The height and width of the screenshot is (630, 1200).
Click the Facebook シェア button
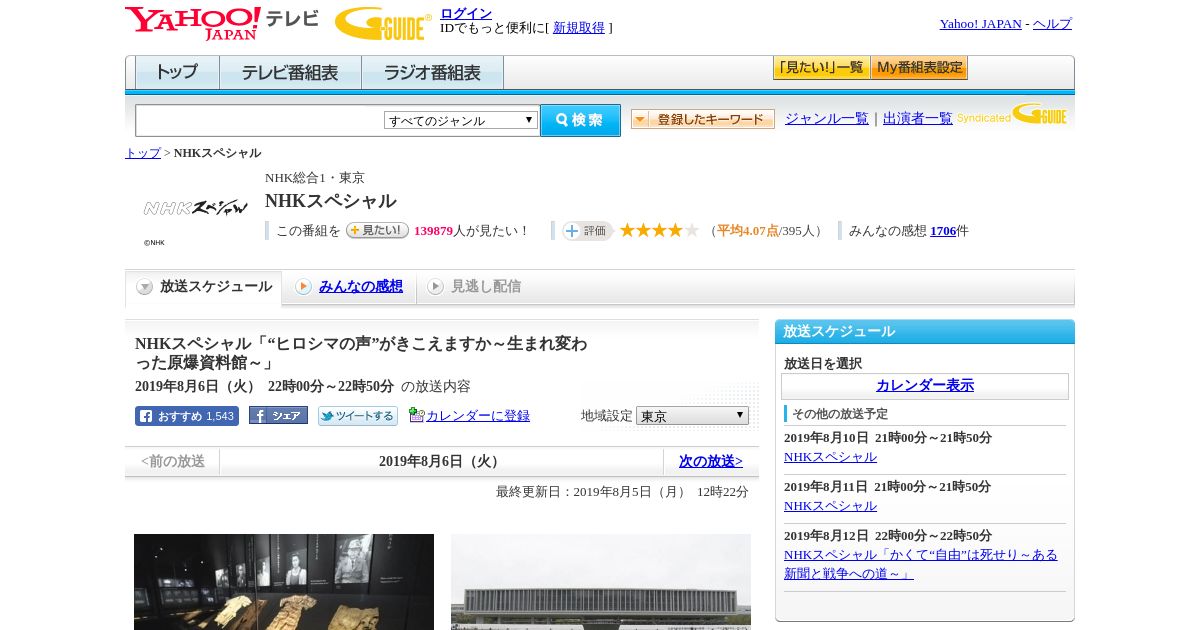point(278,415)
